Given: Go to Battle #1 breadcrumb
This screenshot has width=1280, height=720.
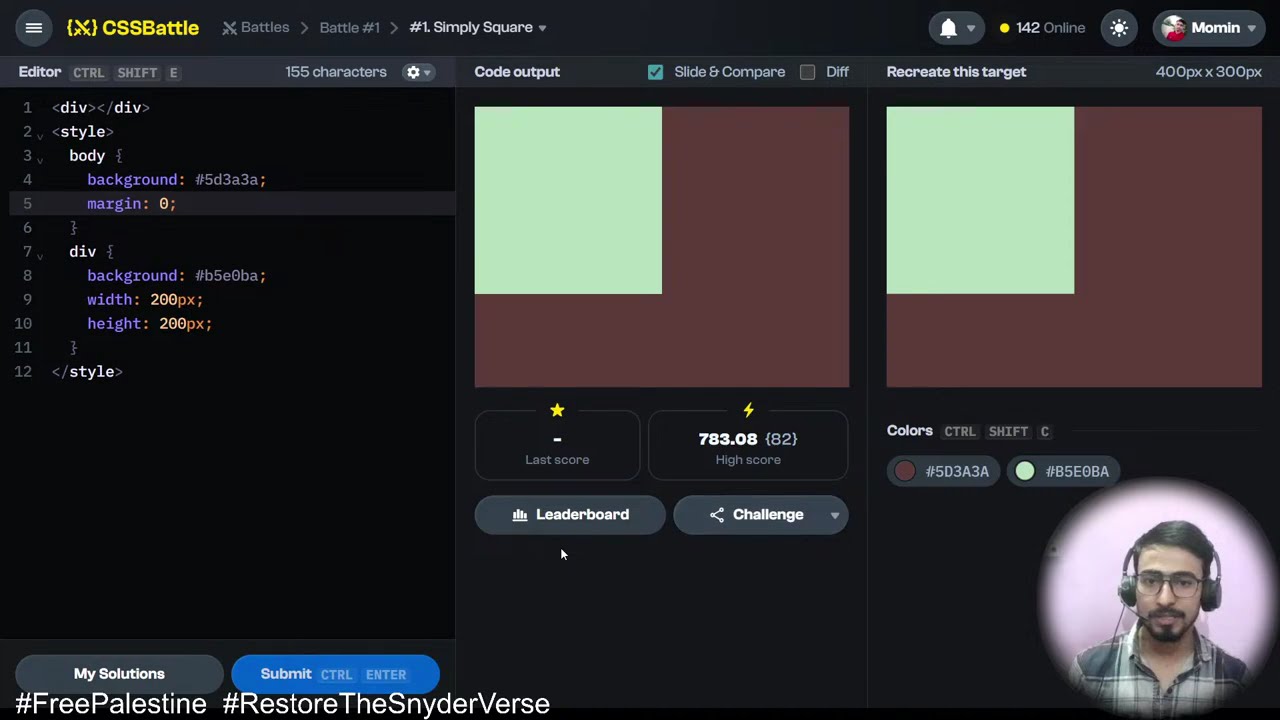Looking at the screenshot, I should pyautogui.click(x=350, y=28).
